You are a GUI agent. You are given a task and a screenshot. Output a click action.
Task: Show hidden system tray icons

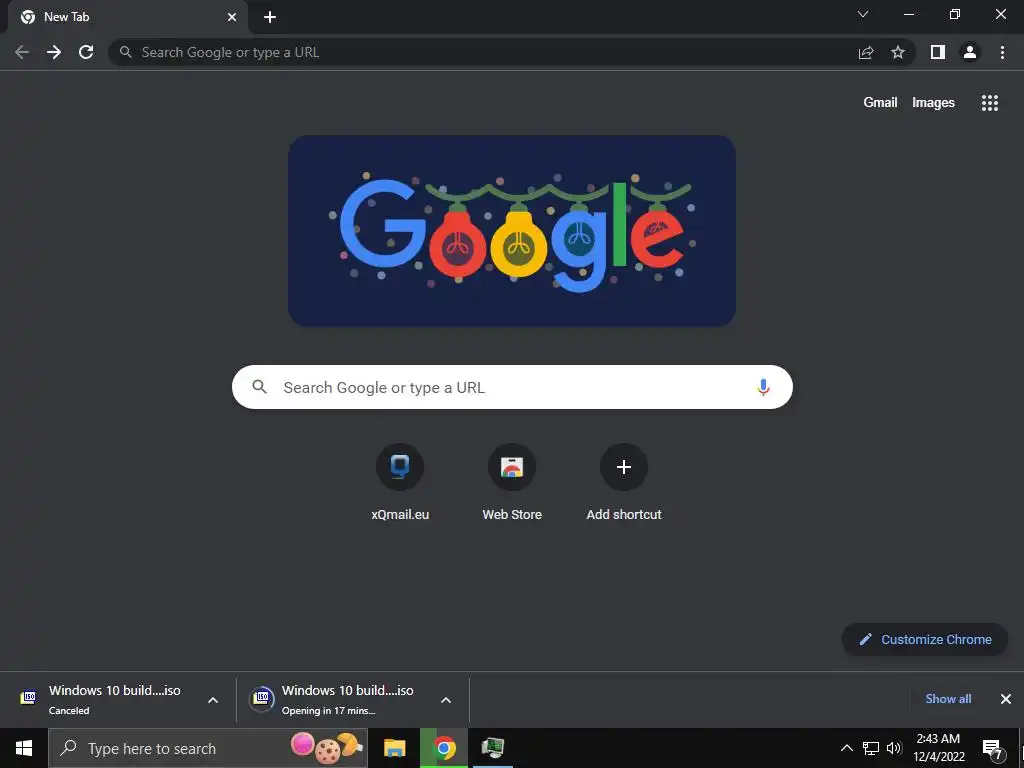click(846, 748)
